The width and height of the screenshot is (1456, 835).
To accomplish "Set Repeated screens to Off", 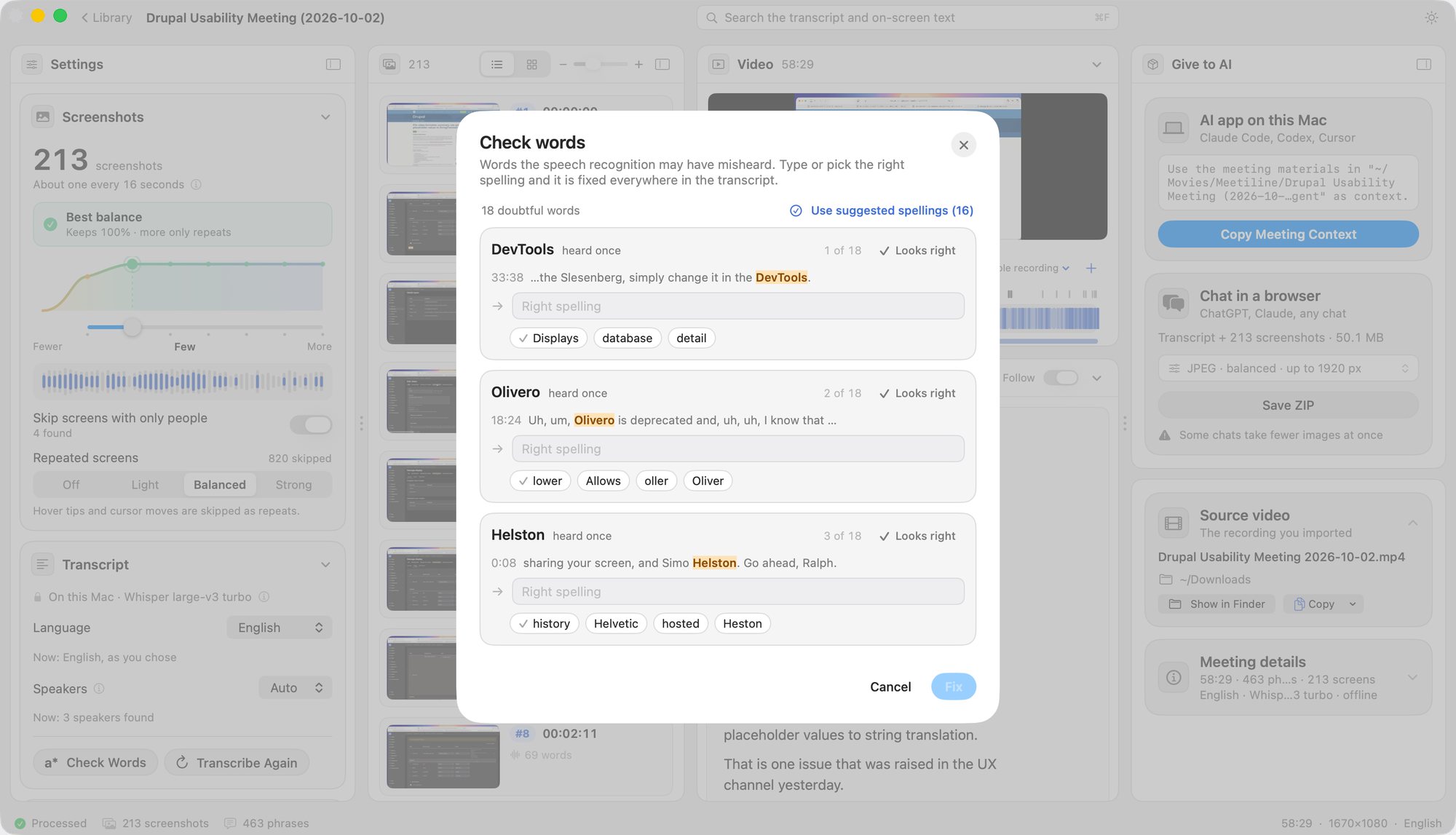I will (71, 485).
